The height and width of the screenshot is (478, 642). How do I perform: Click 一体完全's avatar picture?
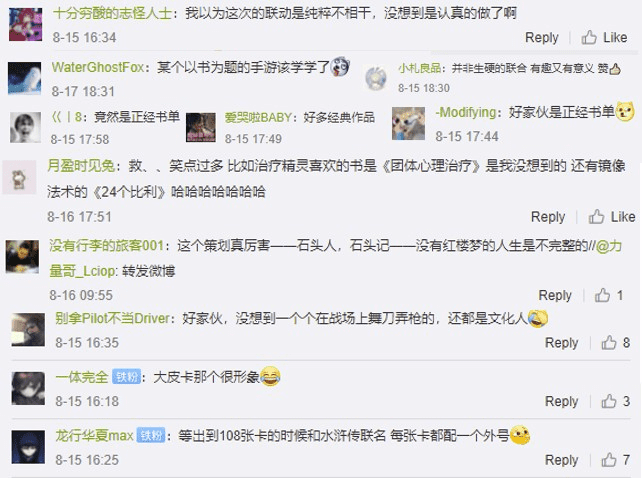pyautogui.click(x=28, y=388)
